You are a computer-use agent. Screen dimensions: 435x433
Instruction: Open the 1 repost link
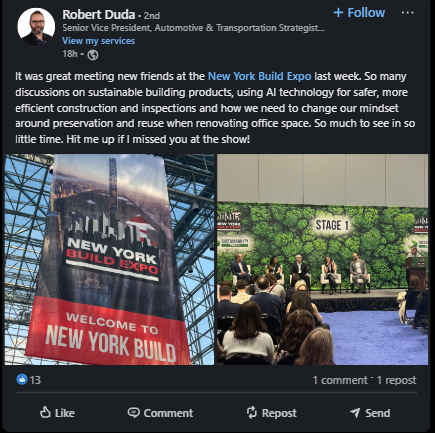pyautogui.click(x=396, y=380)
